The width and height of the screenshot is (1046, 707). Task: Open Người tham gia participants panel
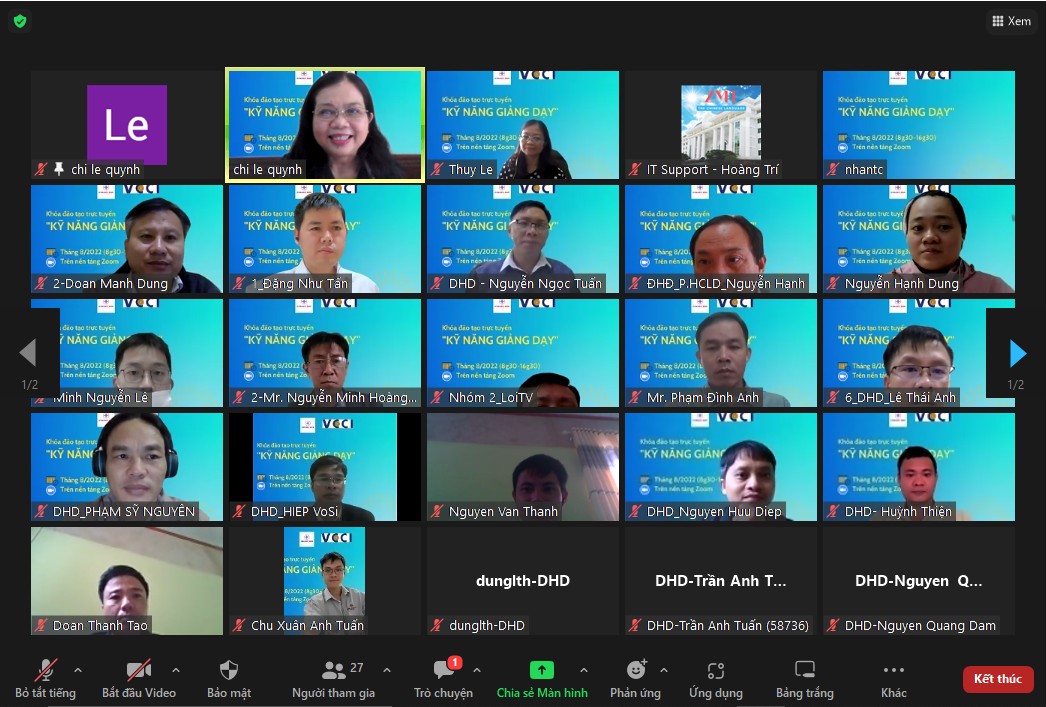pos(334,679)
